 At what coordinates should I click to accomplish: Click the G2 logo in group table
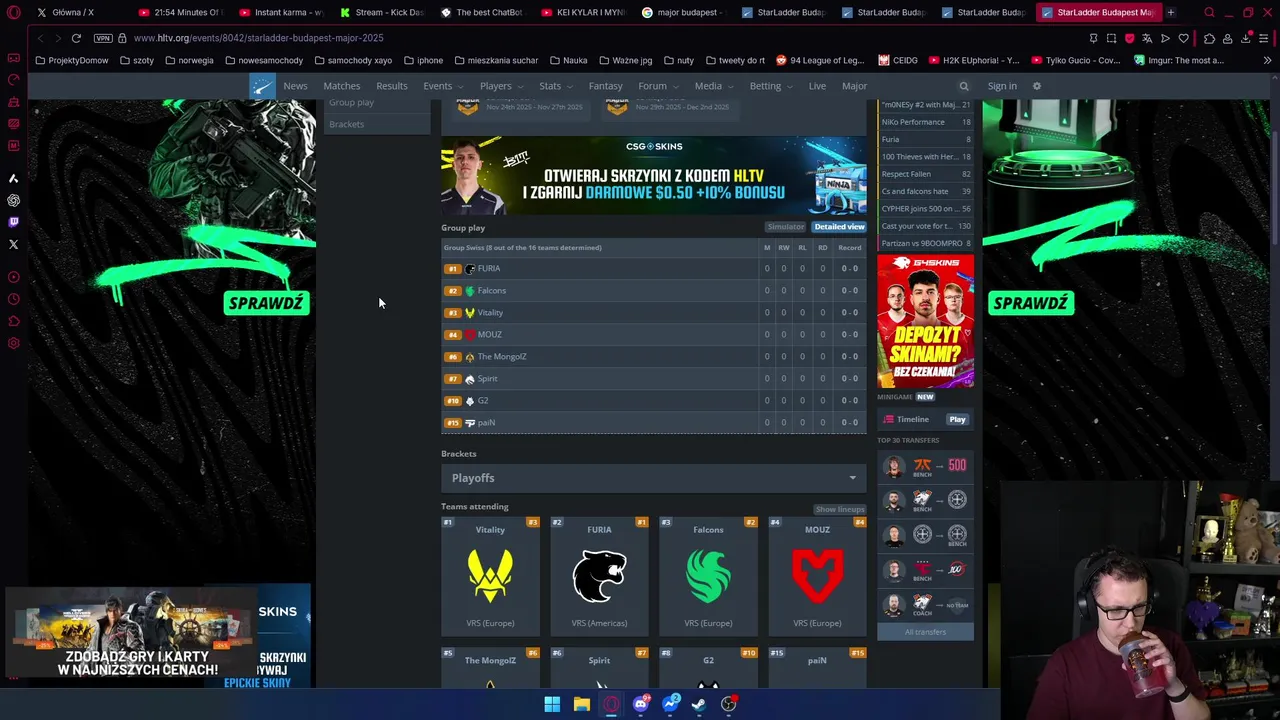click(x=470, y=401)
